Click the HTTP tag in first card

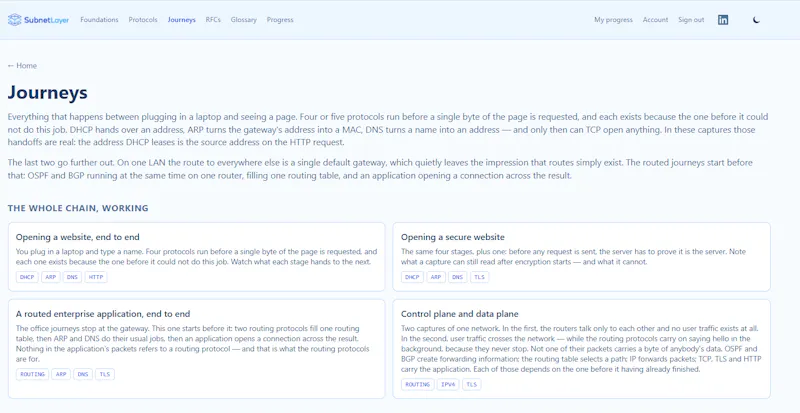tap(96, 277)
